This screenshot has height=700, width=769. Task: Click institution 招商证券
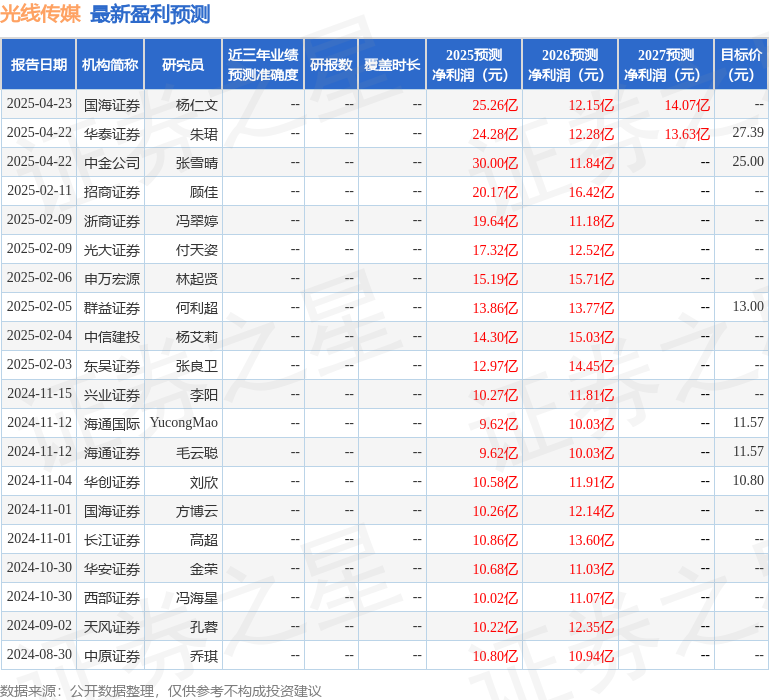click(x=112, y=191)
